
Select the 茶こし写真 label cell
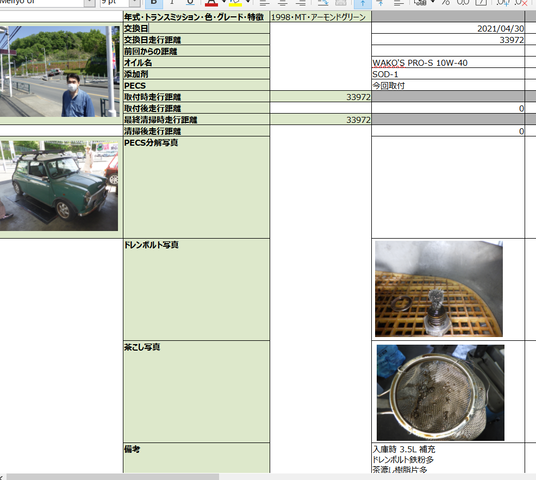pyautogui.click(x=197, y=391)
